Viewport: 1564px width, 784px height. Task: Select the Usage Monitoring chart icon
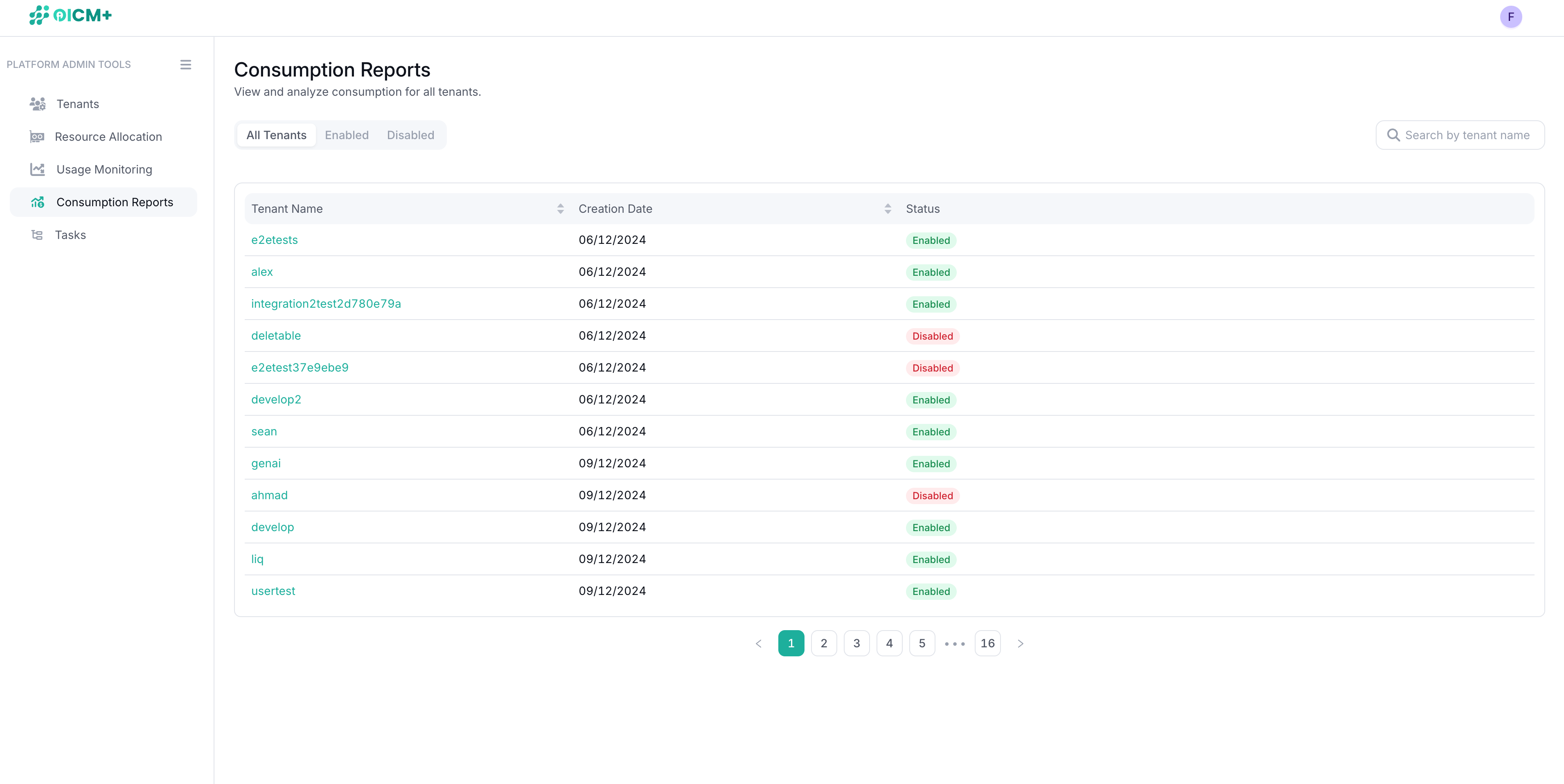(37, 169)
